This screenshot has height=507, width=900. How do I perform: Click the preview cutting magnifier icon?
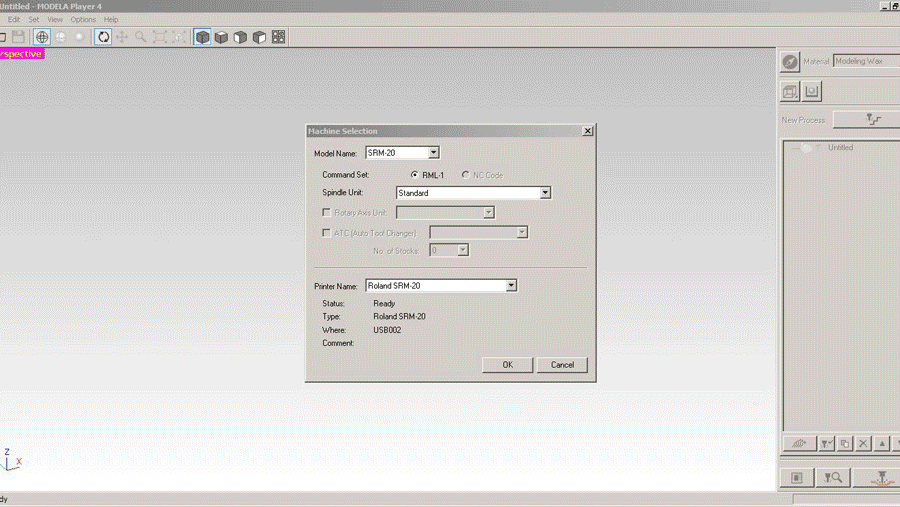coord(833,478)
